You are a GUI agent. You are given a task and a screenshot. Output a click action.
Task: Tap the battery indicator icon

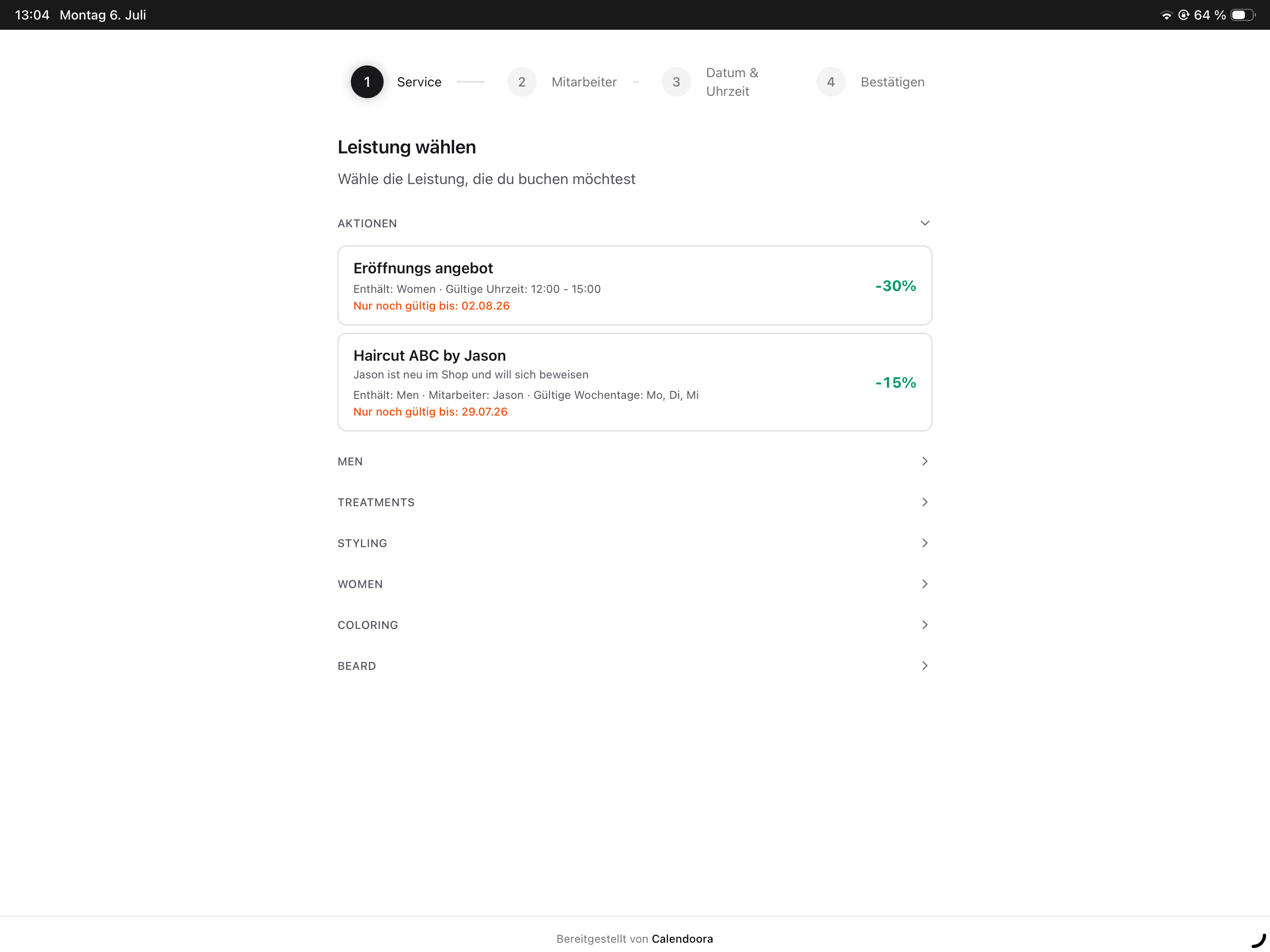pos(1243,15)
